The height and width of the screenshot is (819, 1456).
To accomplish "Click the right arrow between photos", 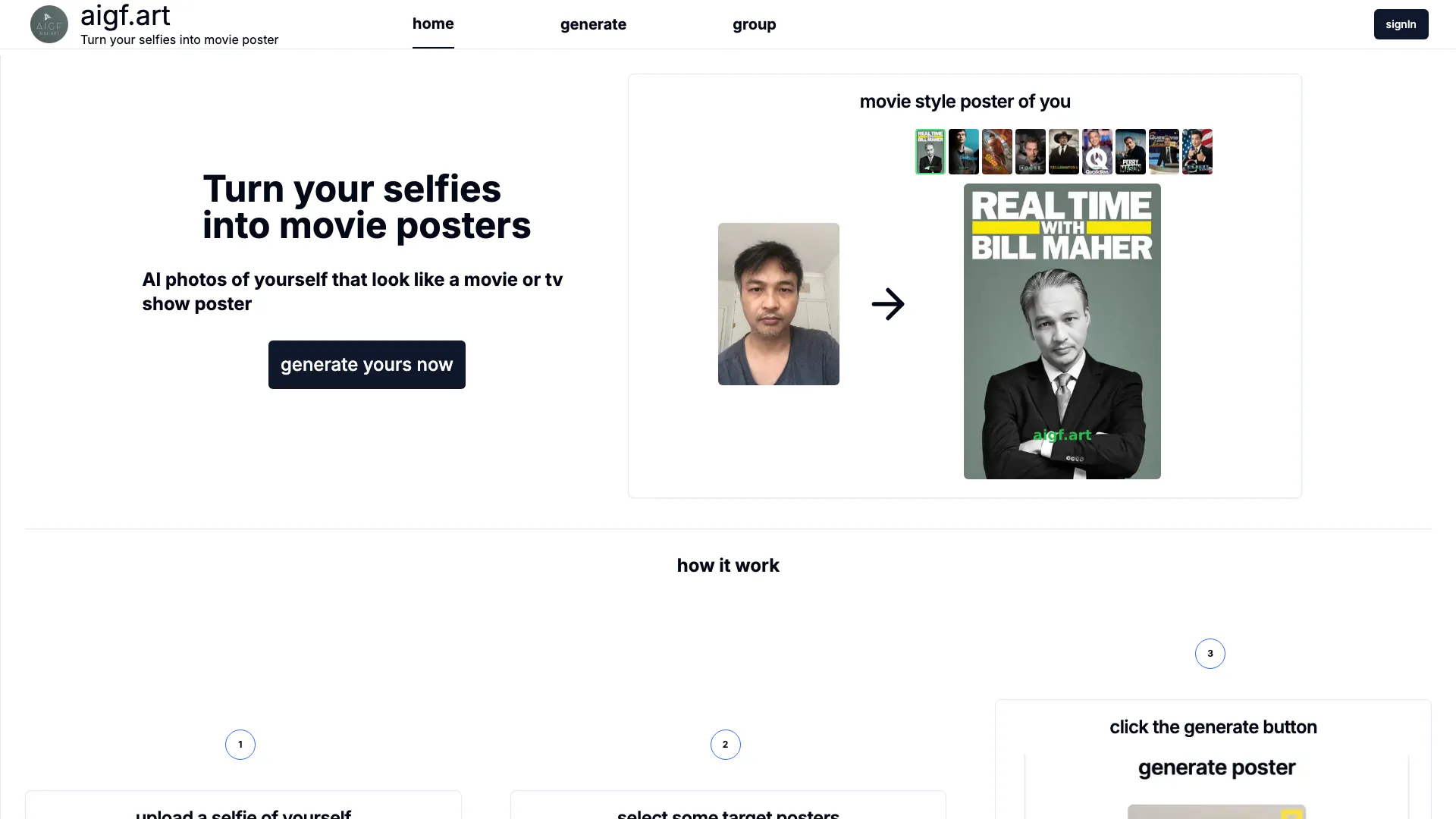I will pyautogui.click(x=888, y=304).
